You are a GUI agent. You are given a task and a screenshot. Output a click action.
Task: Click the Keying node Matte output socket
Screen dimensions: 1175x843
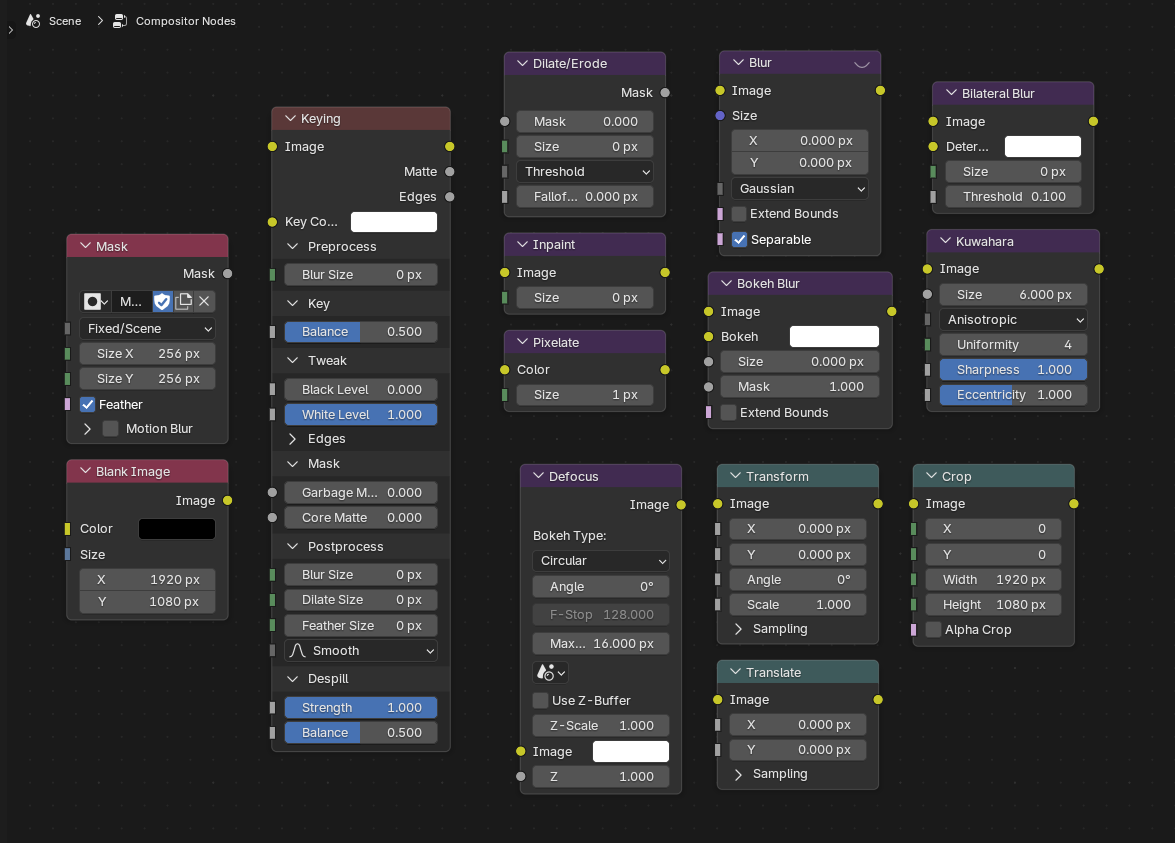coord(450,172)
